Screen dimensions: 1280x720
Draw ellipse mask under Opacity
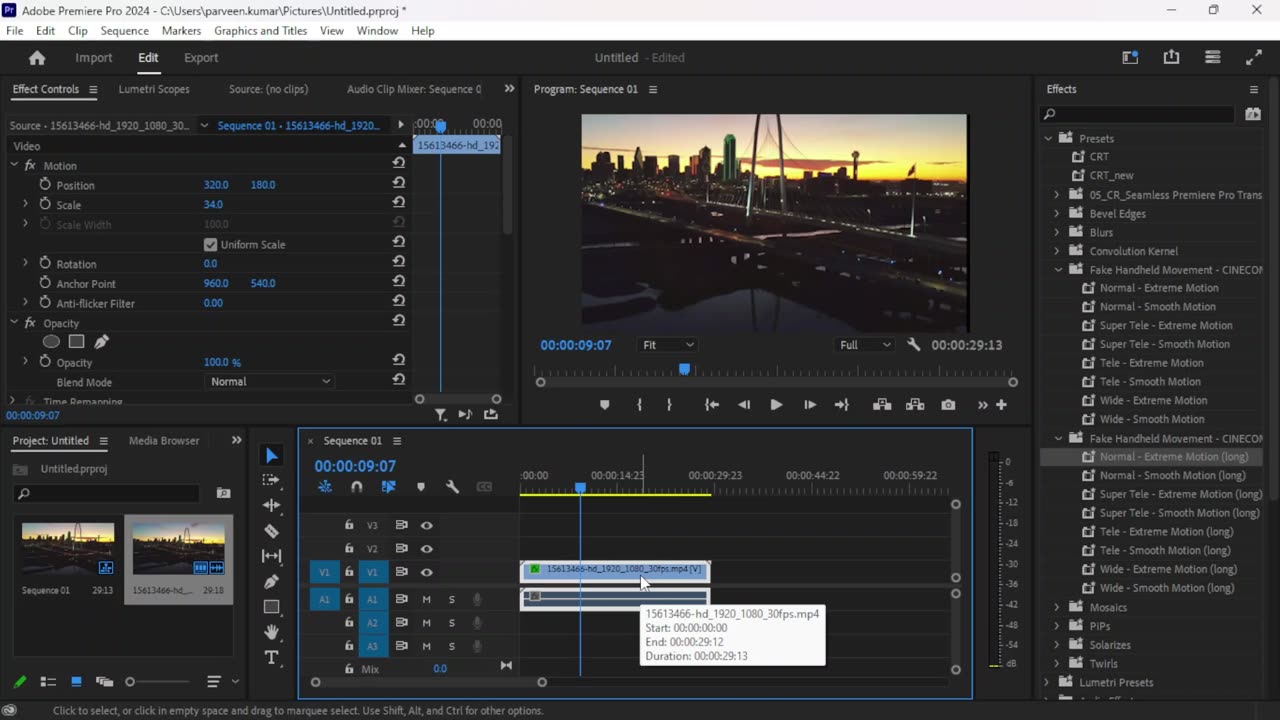pyautogui.click(x=51, y=342)
